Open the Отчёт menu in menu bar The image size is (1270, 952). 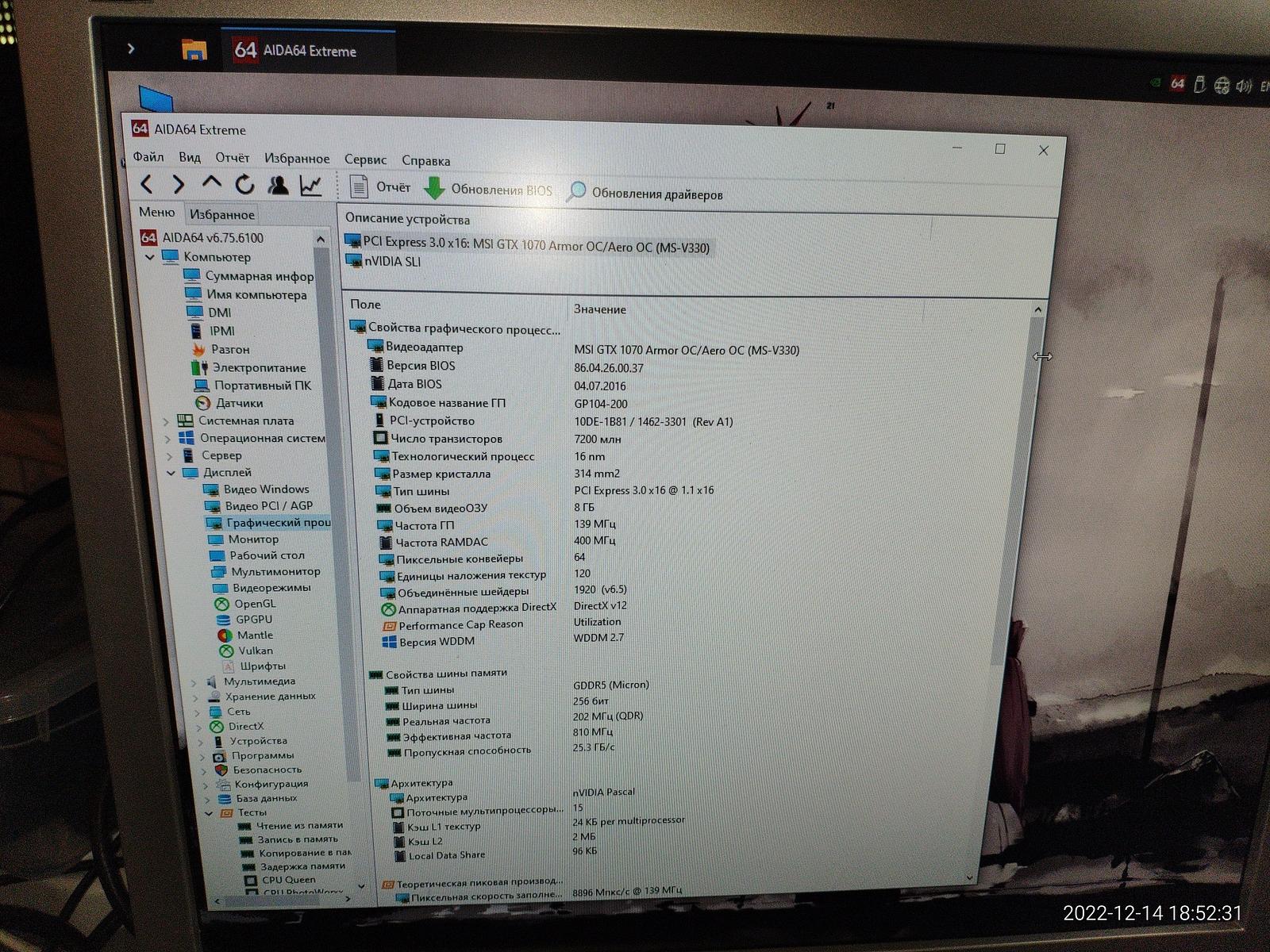(x=233, y=158)
